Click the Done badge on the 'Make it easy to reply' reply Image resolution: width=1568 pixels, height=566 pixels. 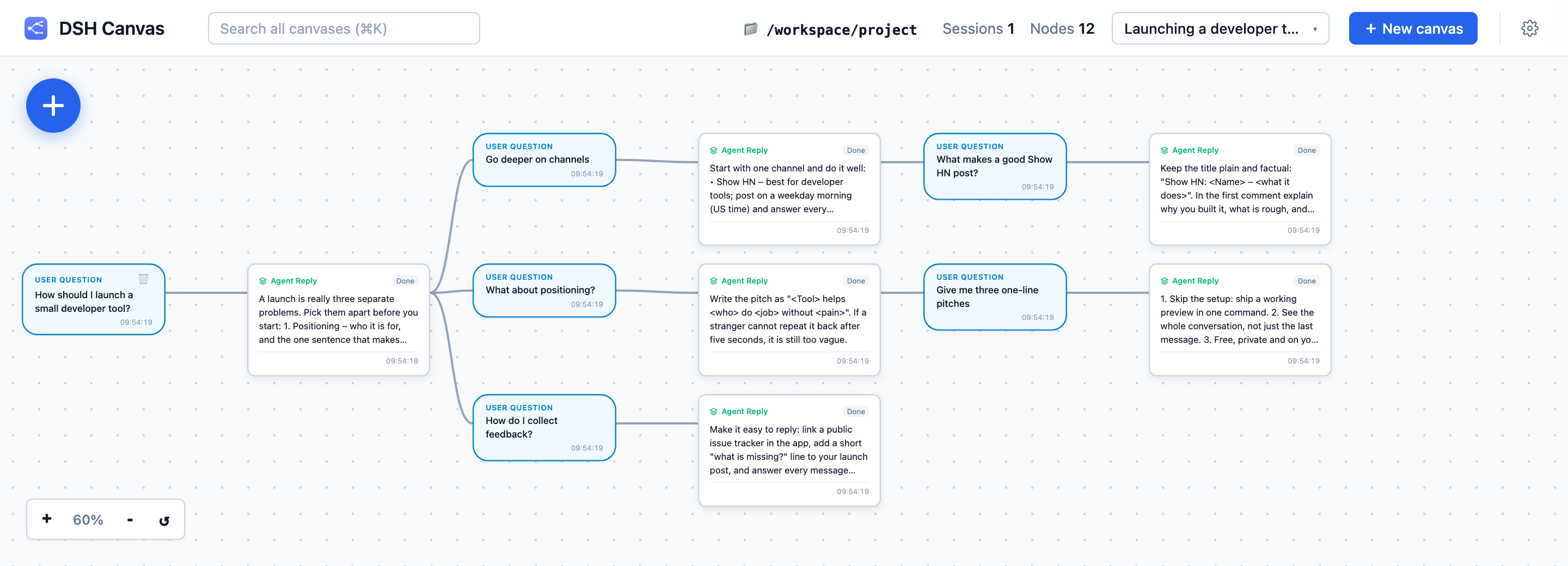(x=855, y=411)
